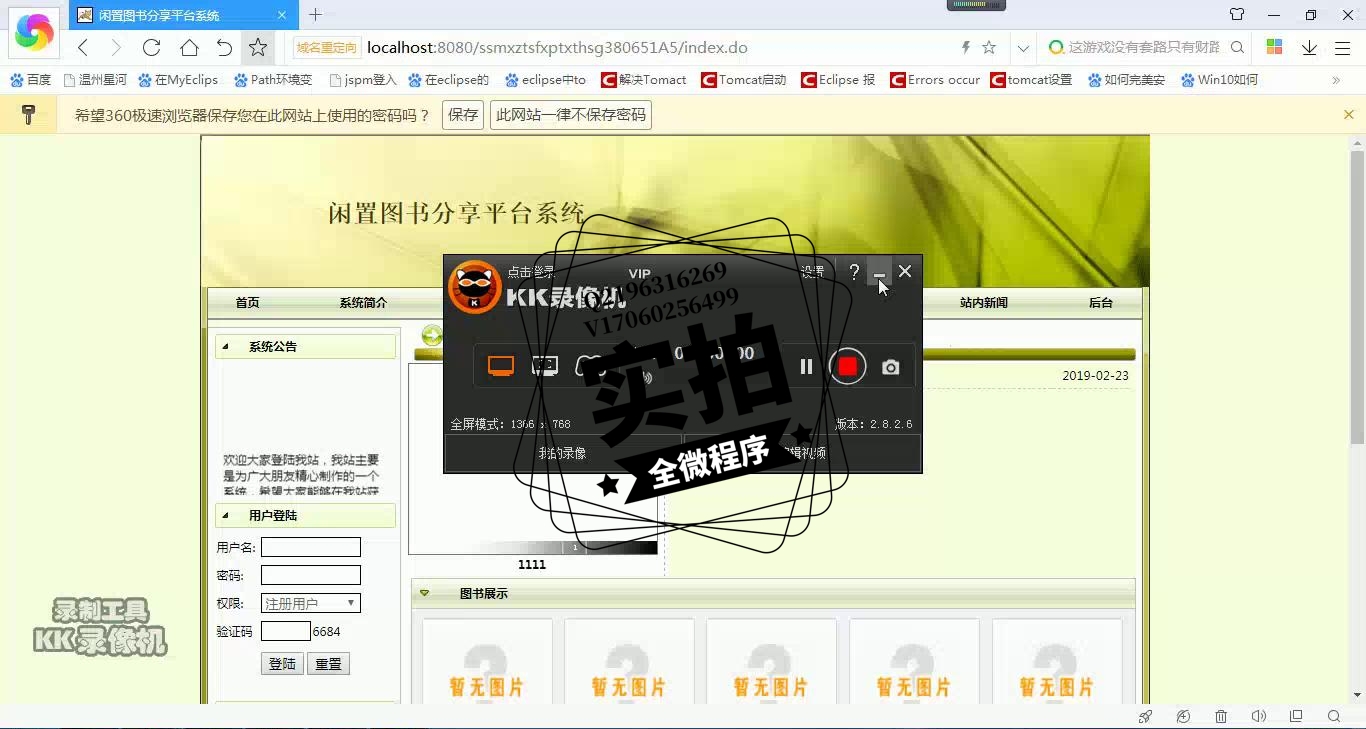
Task: Mute page sound via speaker icon
Action: tap(1259, 716)
